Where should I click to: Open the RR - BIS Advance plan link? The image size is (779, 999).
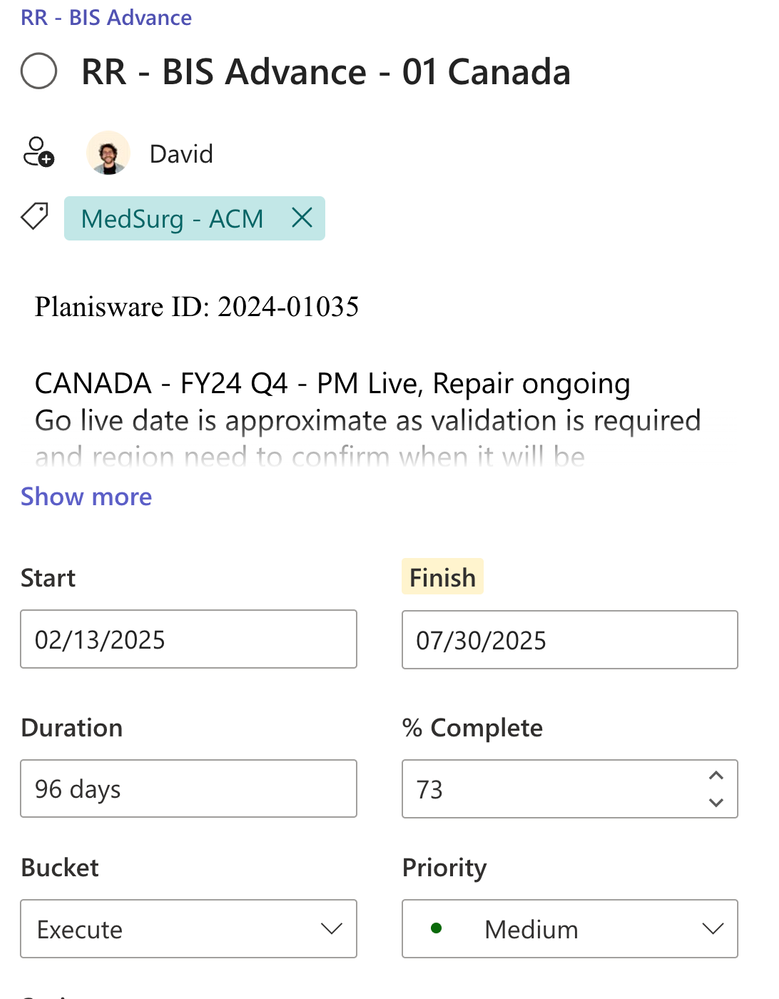[106, 17]
